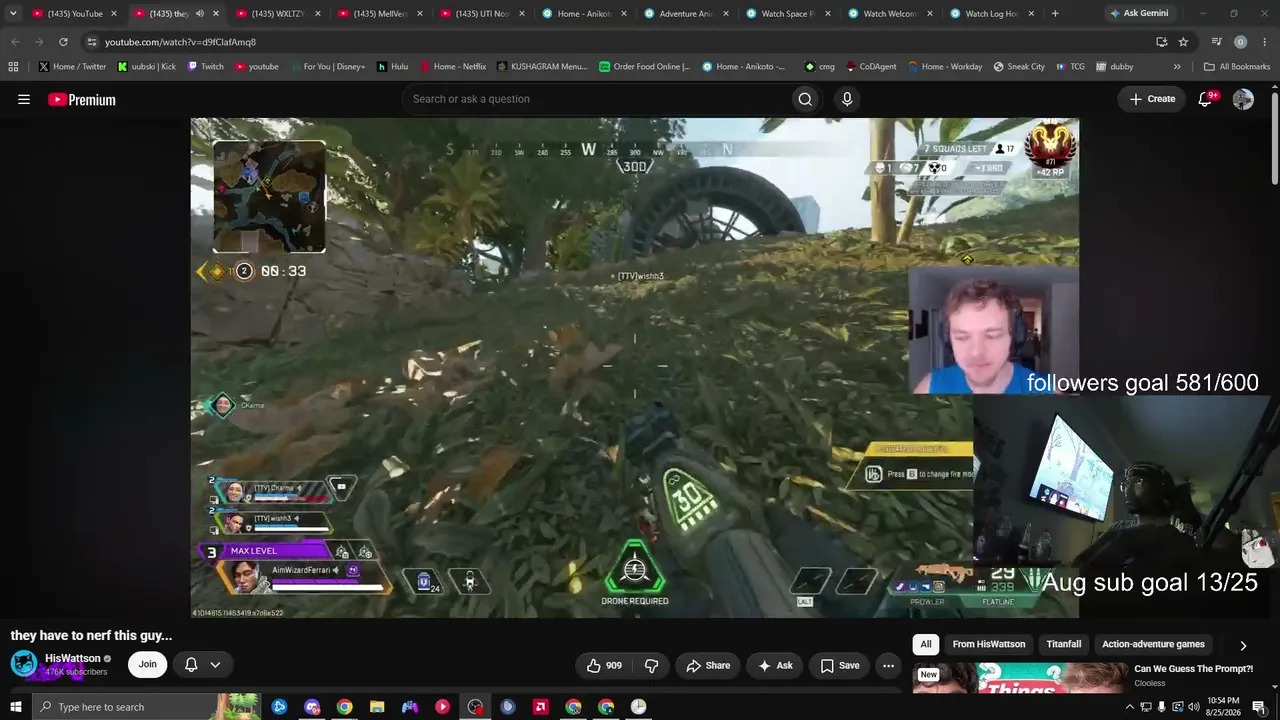
Task: Mute the playing tab via speaker icon
Action: pos(199,14)
